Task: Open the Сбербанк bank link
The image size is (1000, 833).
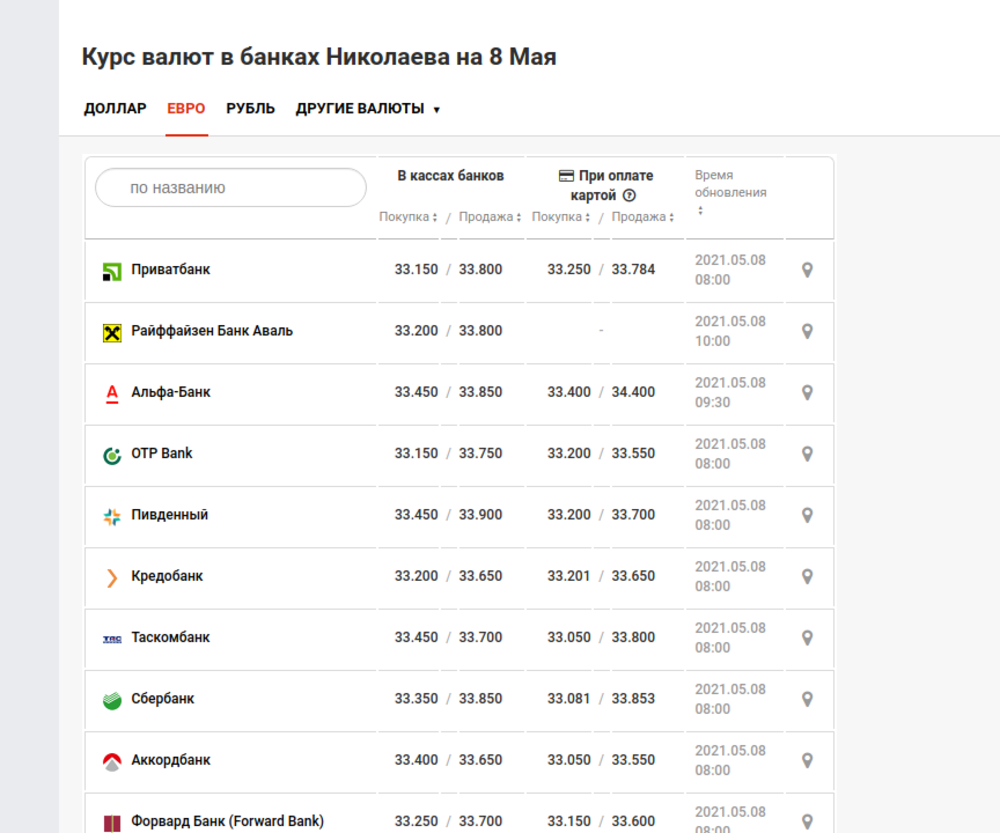Action: (x=163, y=698)
